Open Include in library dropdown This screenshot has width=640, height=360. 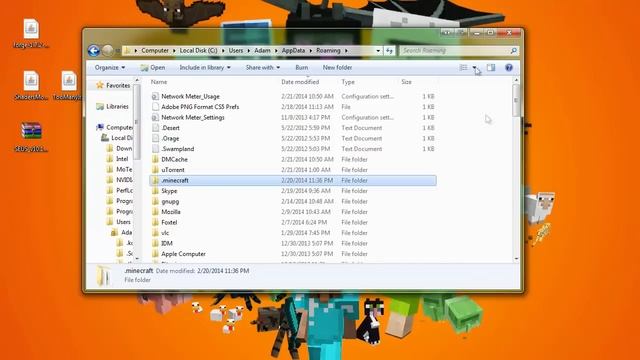(205, 68)
